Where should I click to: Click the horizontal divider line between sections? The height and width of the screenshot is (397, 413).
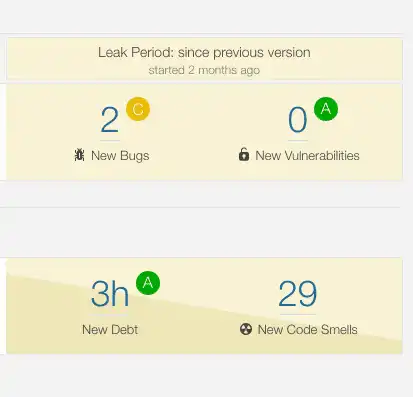[x=200, y=207]
